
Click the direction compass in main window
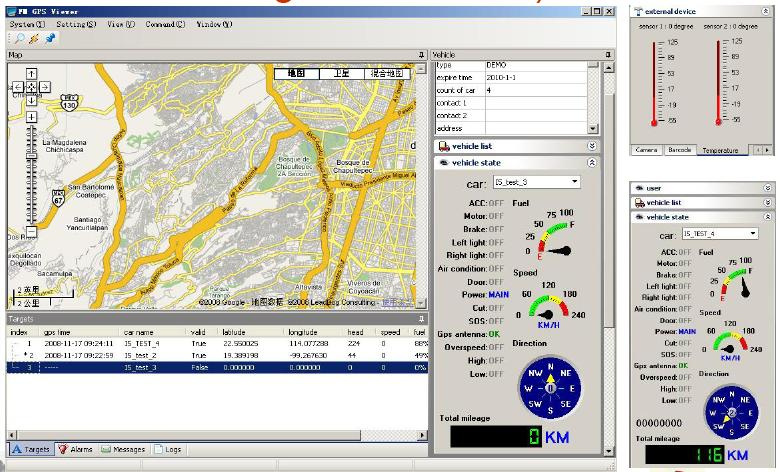coord(550,388)
